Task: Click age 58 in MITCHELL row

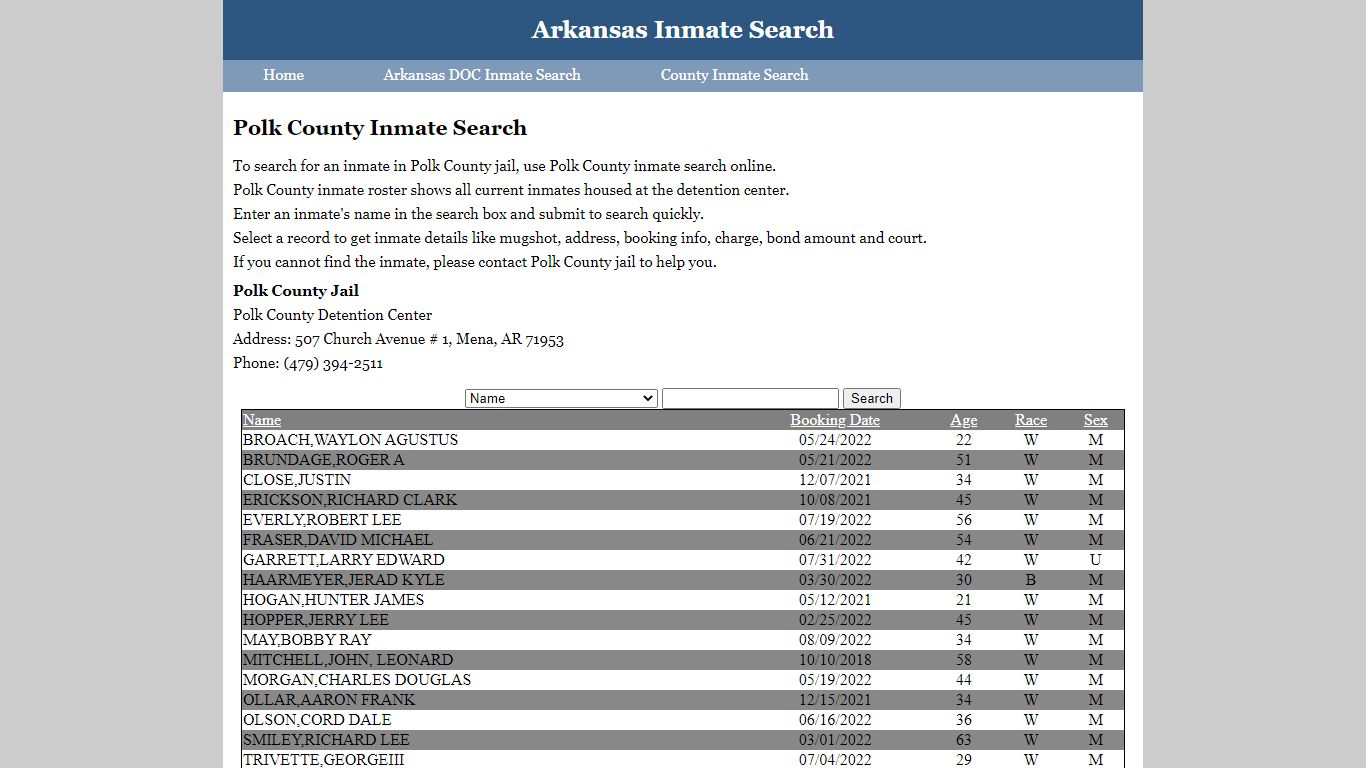Action: point(964,660)
